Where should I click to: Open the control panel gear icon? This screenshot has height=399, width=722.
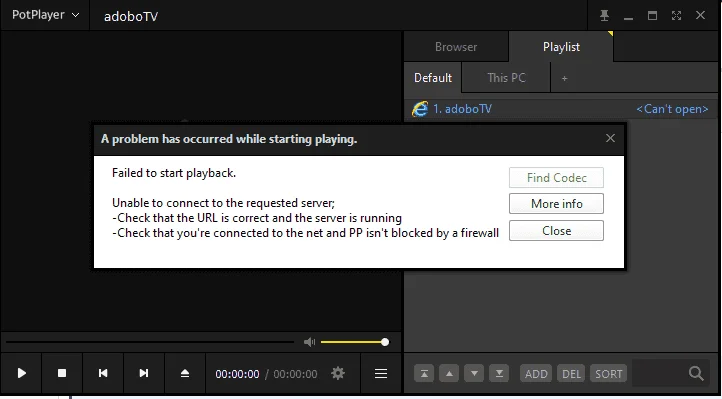338,373
